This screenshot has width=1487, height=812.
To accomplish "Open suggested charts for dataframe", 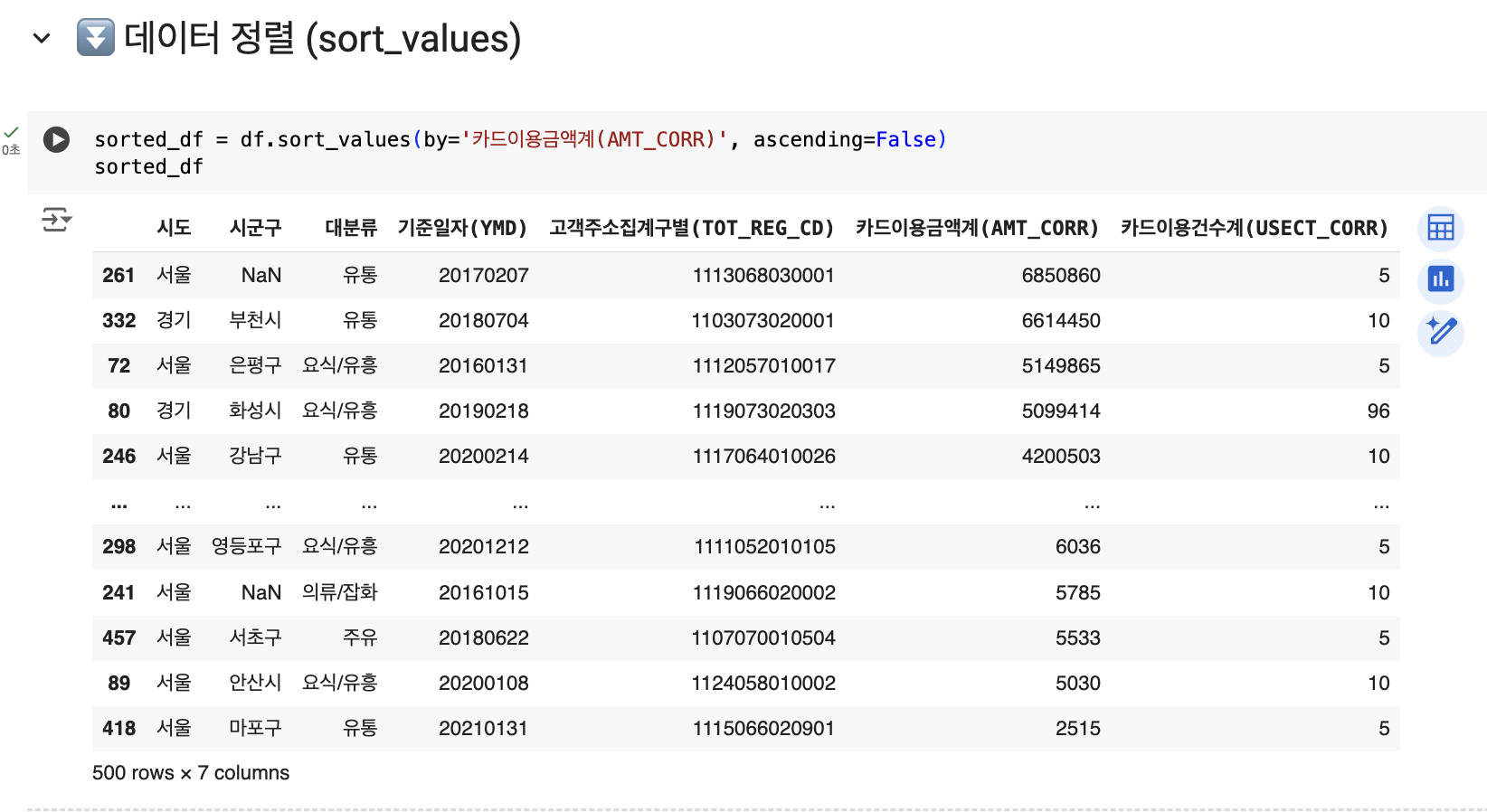I will point(1440,279).
